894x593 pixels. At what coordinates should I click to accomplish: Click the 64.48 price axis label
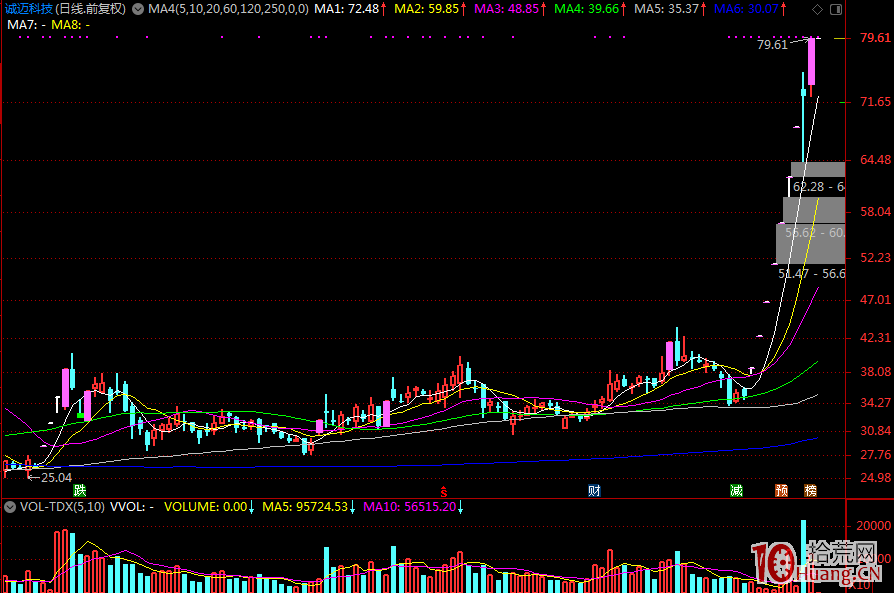[875, 160]
